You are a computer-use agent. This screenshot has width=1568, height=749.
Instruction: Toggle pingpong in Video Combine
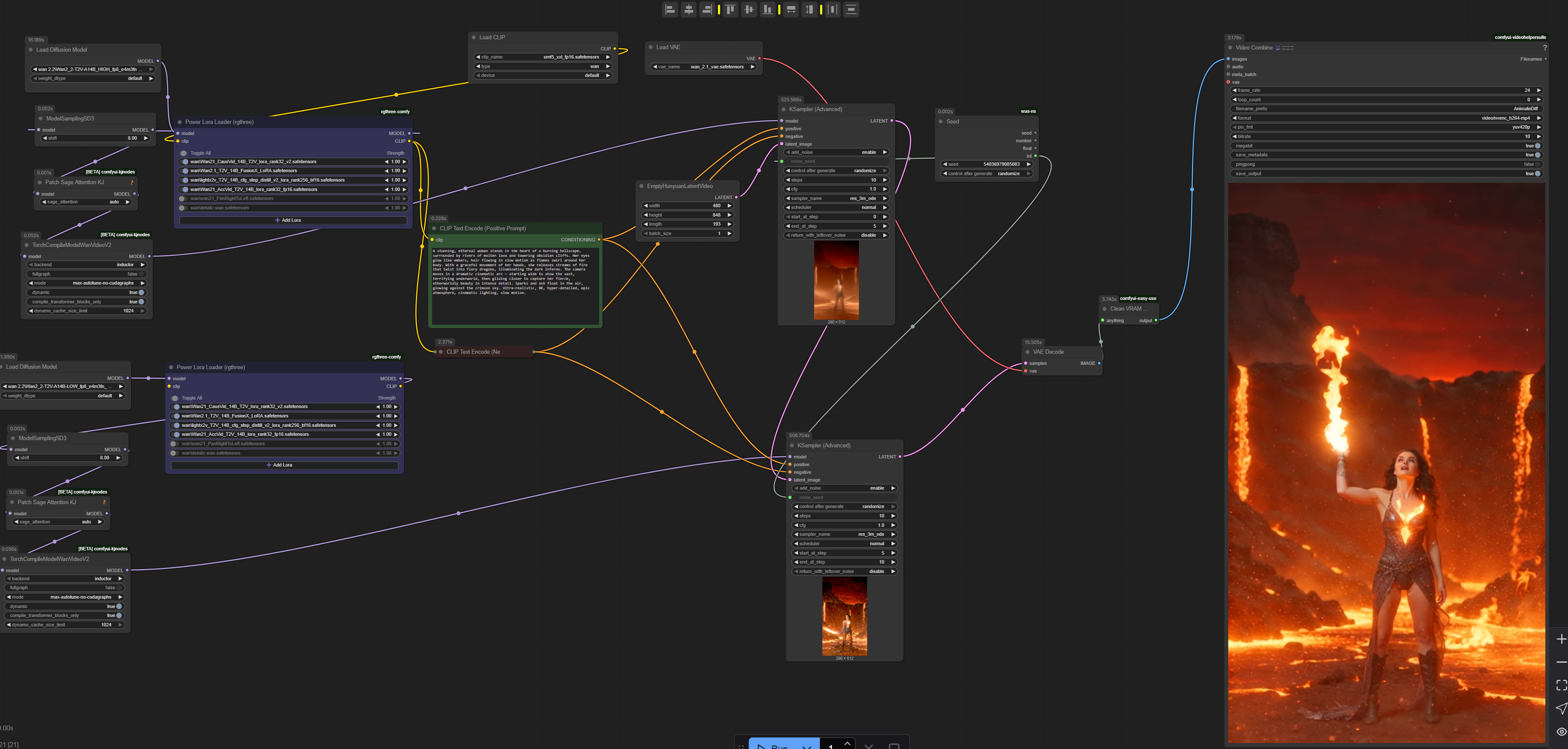pyautogui.click(x=1537, y=164)
